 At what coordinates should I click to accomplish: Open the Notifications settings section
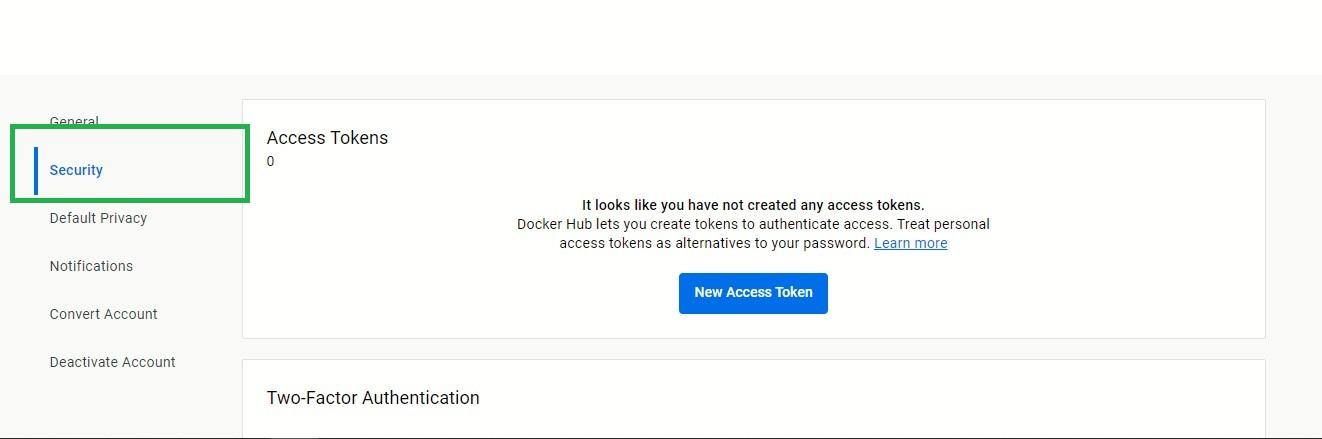coord(91,266)
